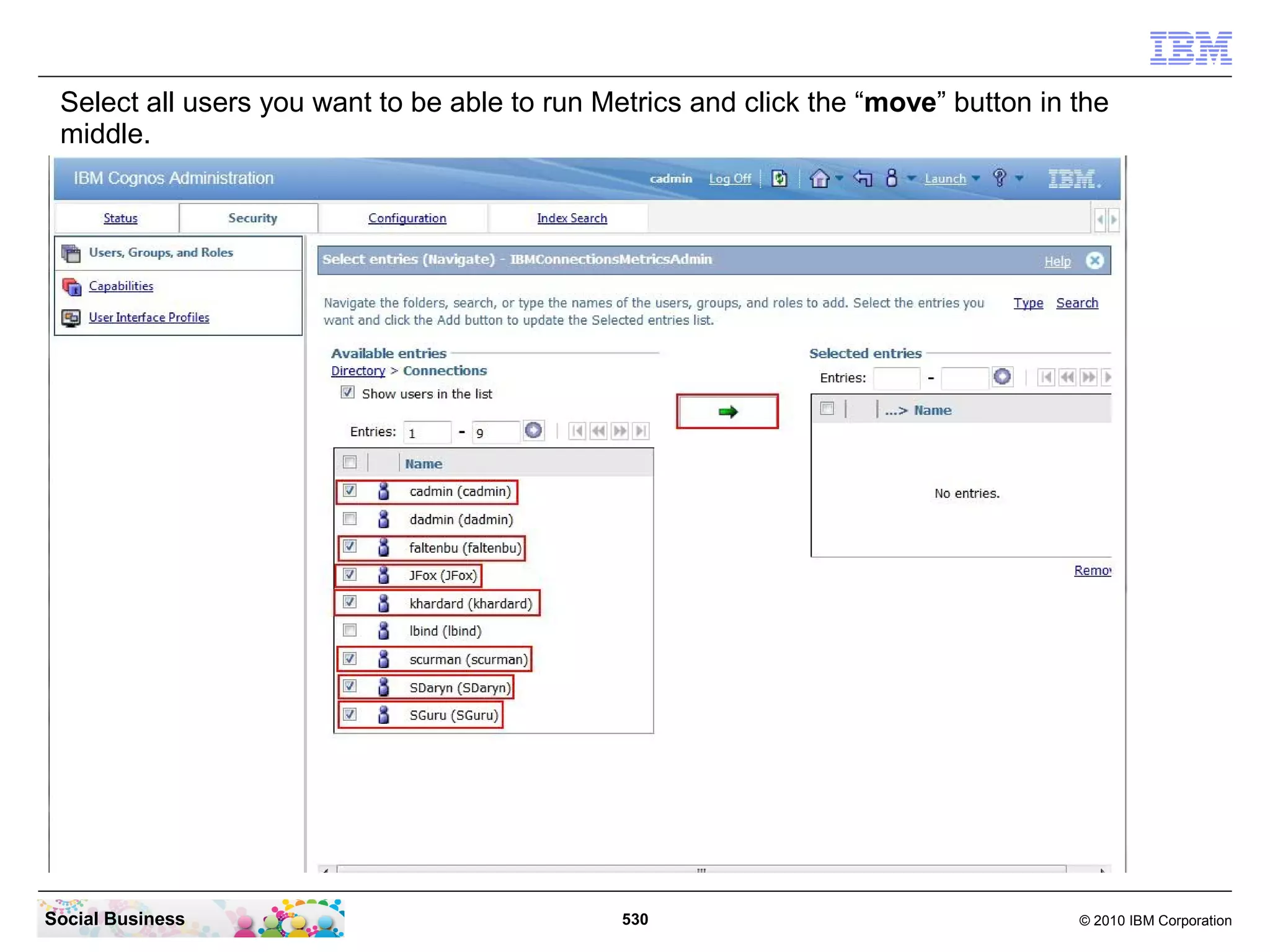Click the user icon beside cadmin
Screen dimensions: 1270x952
[383, 491]
